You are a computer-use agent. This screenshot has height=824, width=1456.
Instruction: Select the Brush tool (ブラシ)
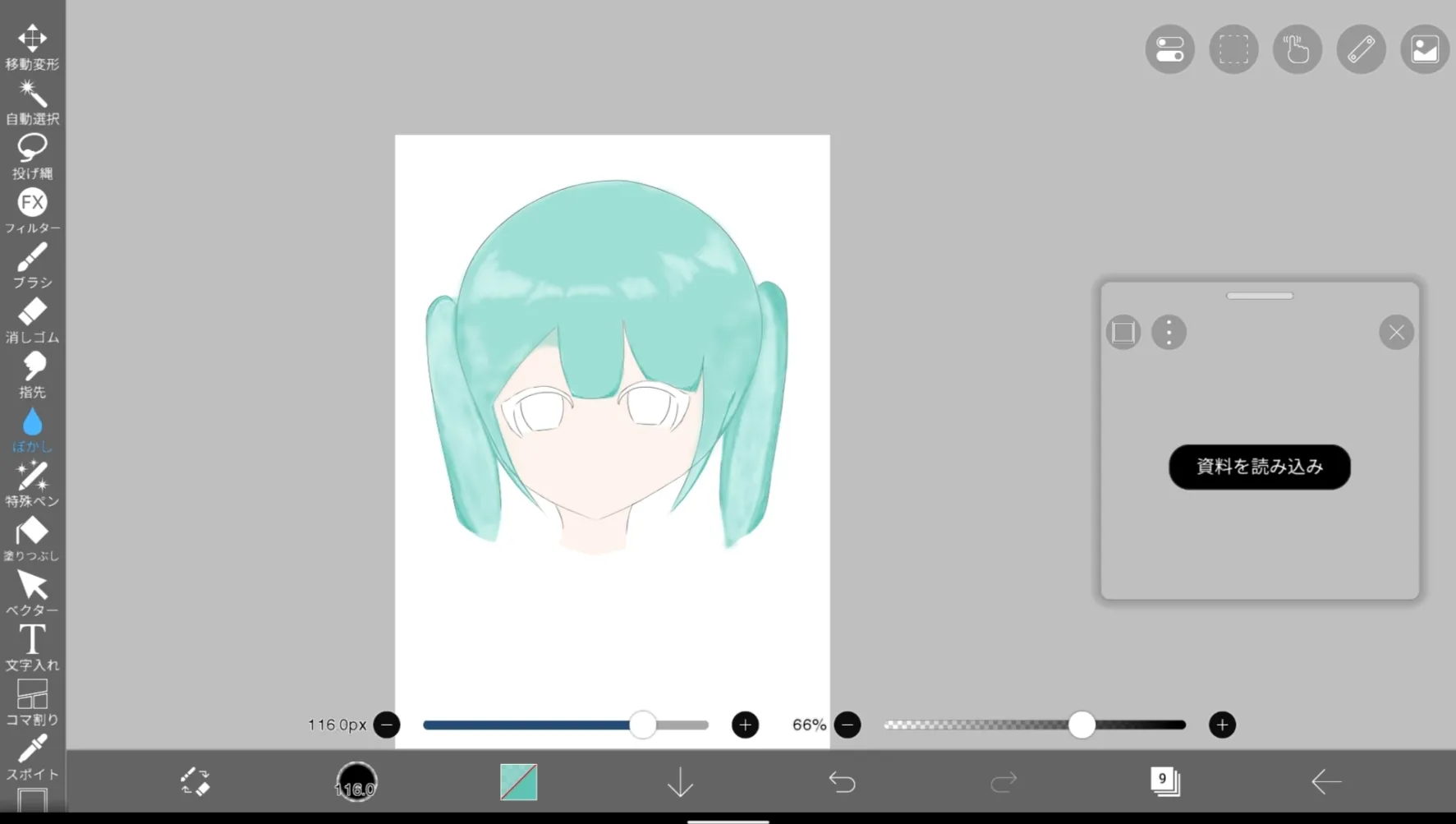coord(32,265)
